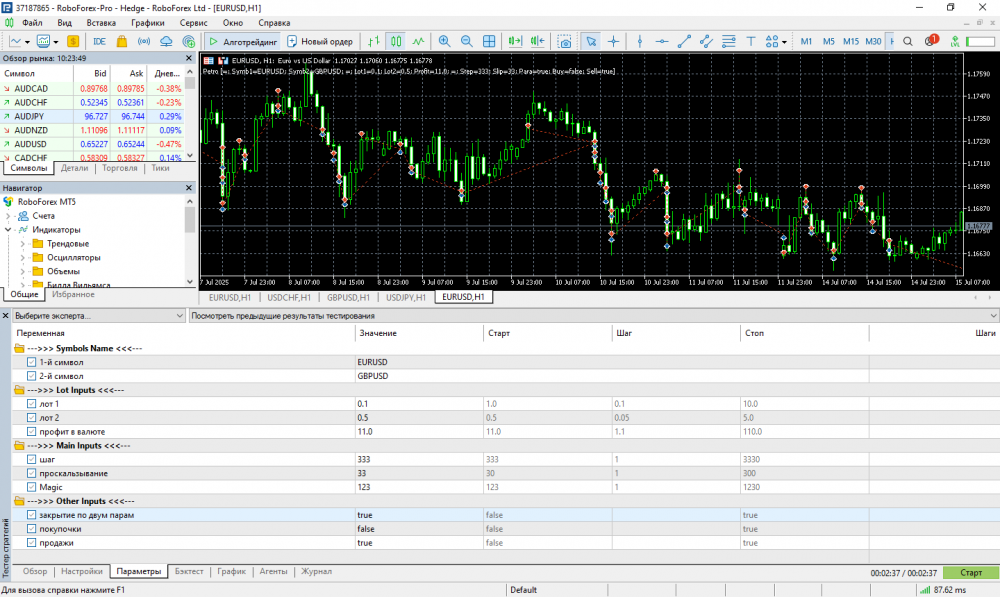The height and width of the screenshot is (597, 1000).
Task: Open the Market shopping bag icon
Action: click(122, 41)
